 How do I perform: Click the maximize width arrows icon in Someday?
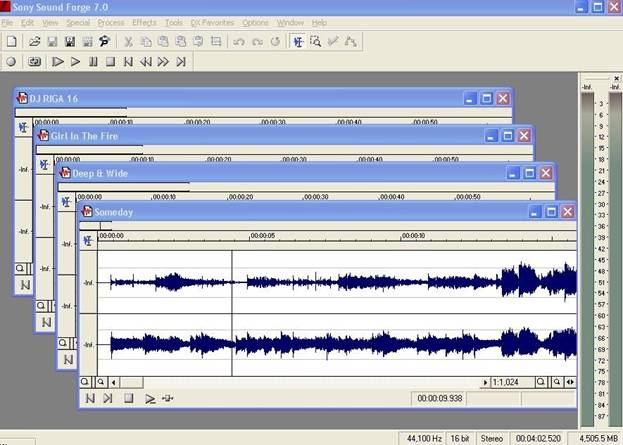point(570,382)
